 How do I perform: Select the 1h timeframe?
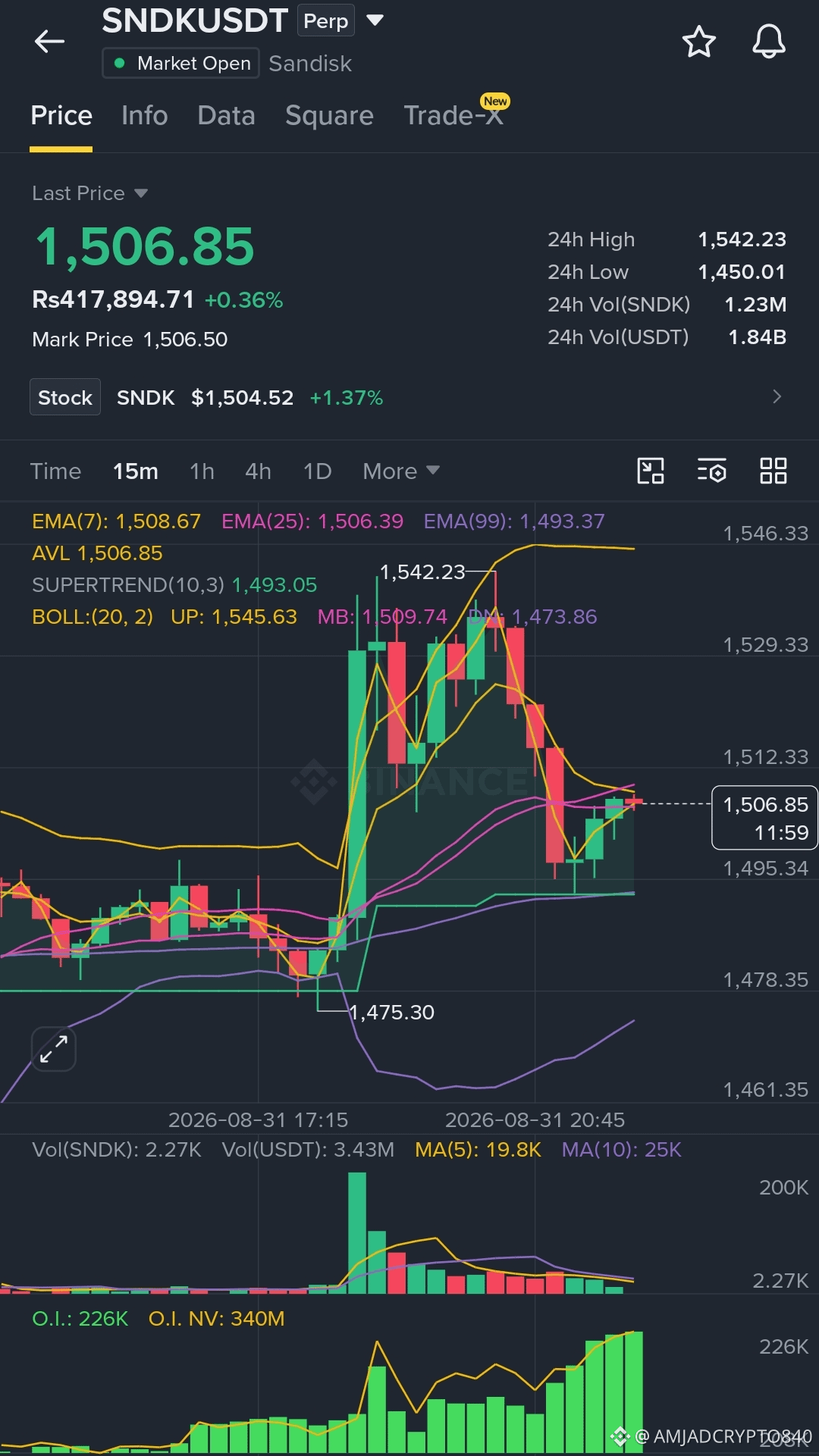coord(202,471)
